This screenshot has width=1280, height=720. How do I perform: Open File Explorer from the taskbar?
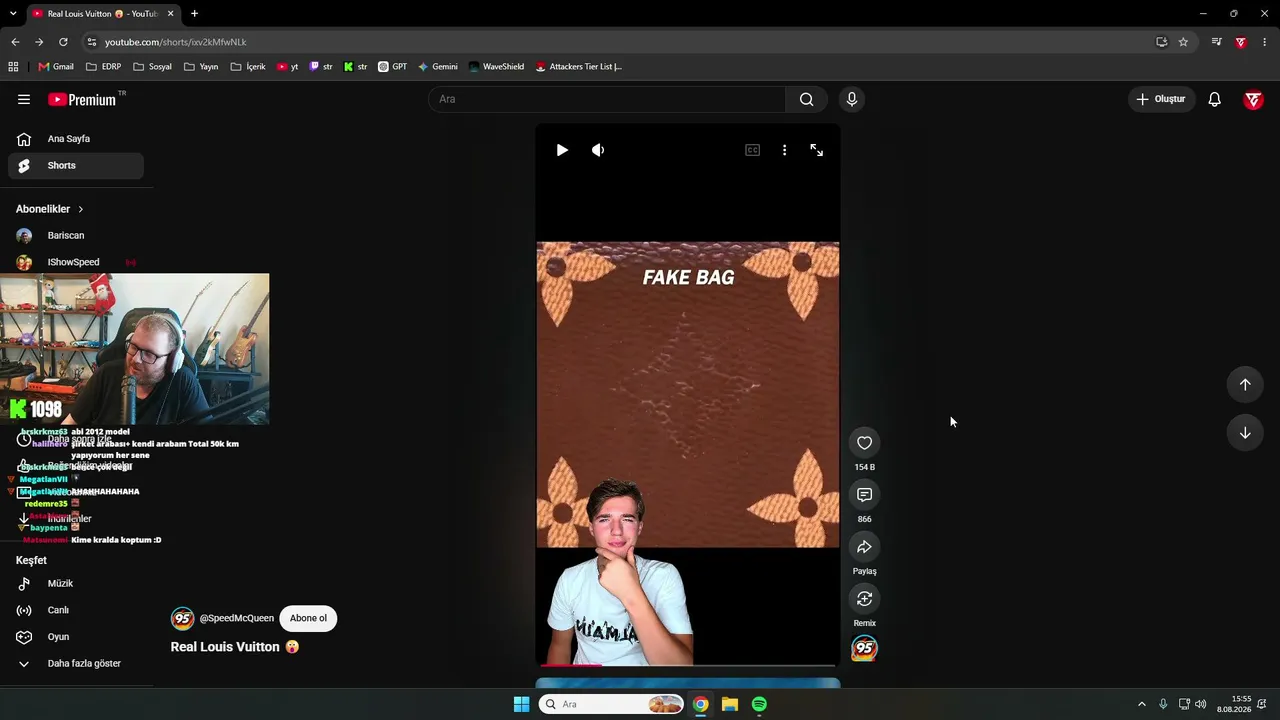(x=730, y=704)
